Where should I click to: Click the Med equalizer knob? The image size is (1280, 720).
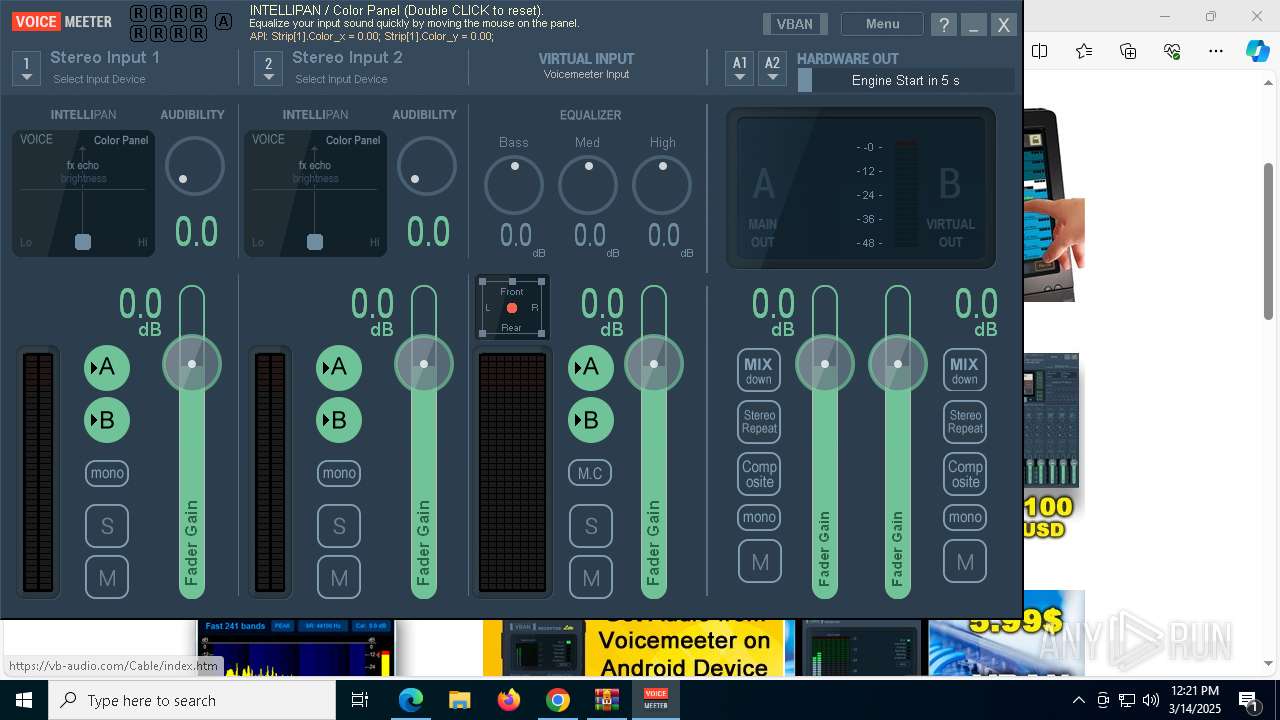click(588, 184)
